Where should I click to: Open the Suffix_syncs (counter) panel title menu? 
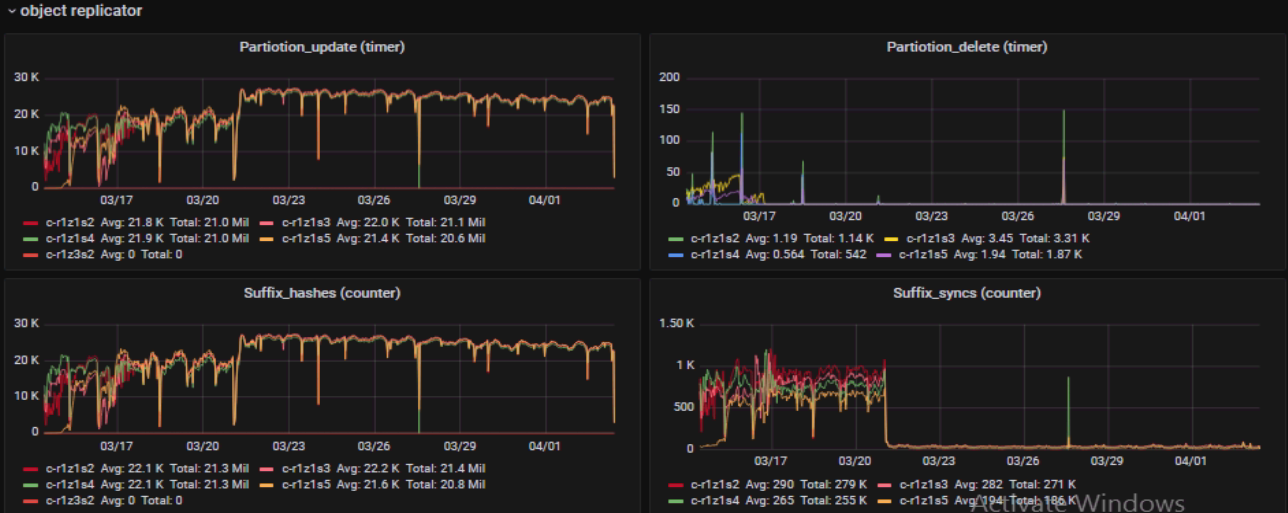pyautogui.click(x=967, y=293)
